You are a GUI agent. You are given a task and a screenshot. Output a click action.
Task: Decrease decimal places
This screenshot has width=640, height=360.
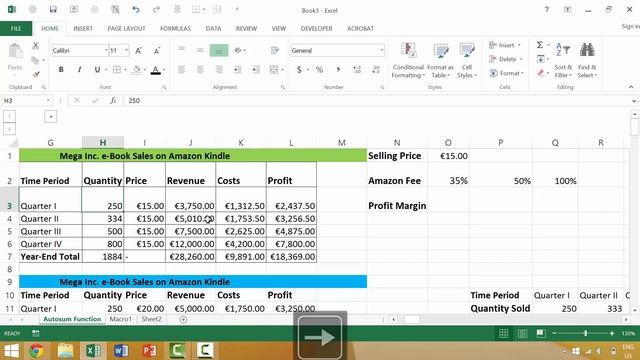(376, 70)
